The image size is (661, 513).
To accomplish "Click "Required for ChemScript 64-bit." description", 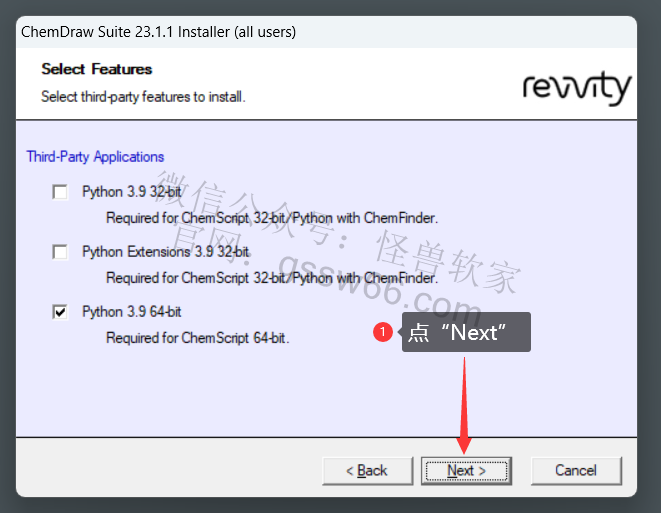I will 198,338.
